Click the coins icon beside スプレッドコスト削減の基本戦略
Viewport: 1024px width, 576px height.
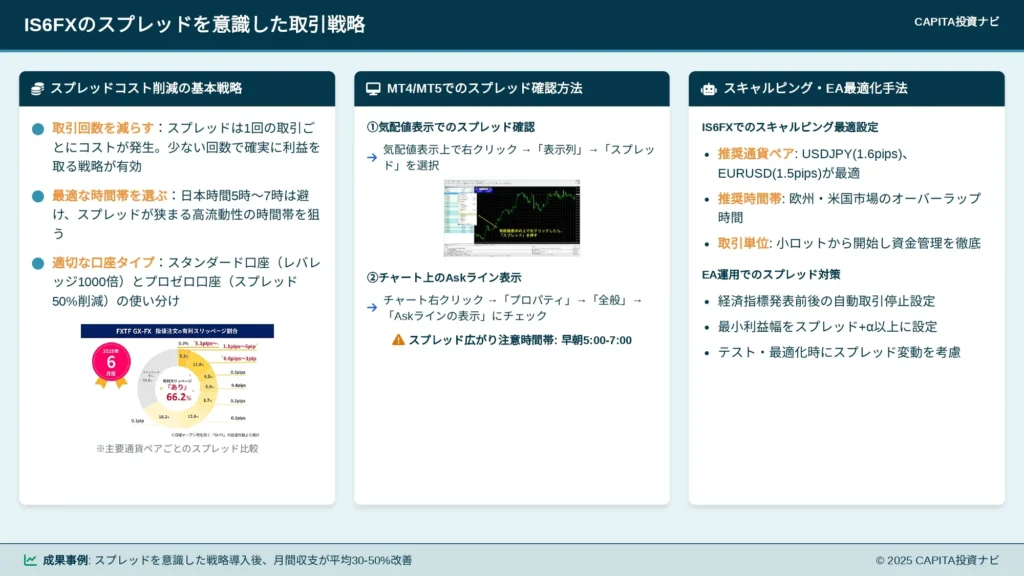pyautogui.click(x=37, y=89)
